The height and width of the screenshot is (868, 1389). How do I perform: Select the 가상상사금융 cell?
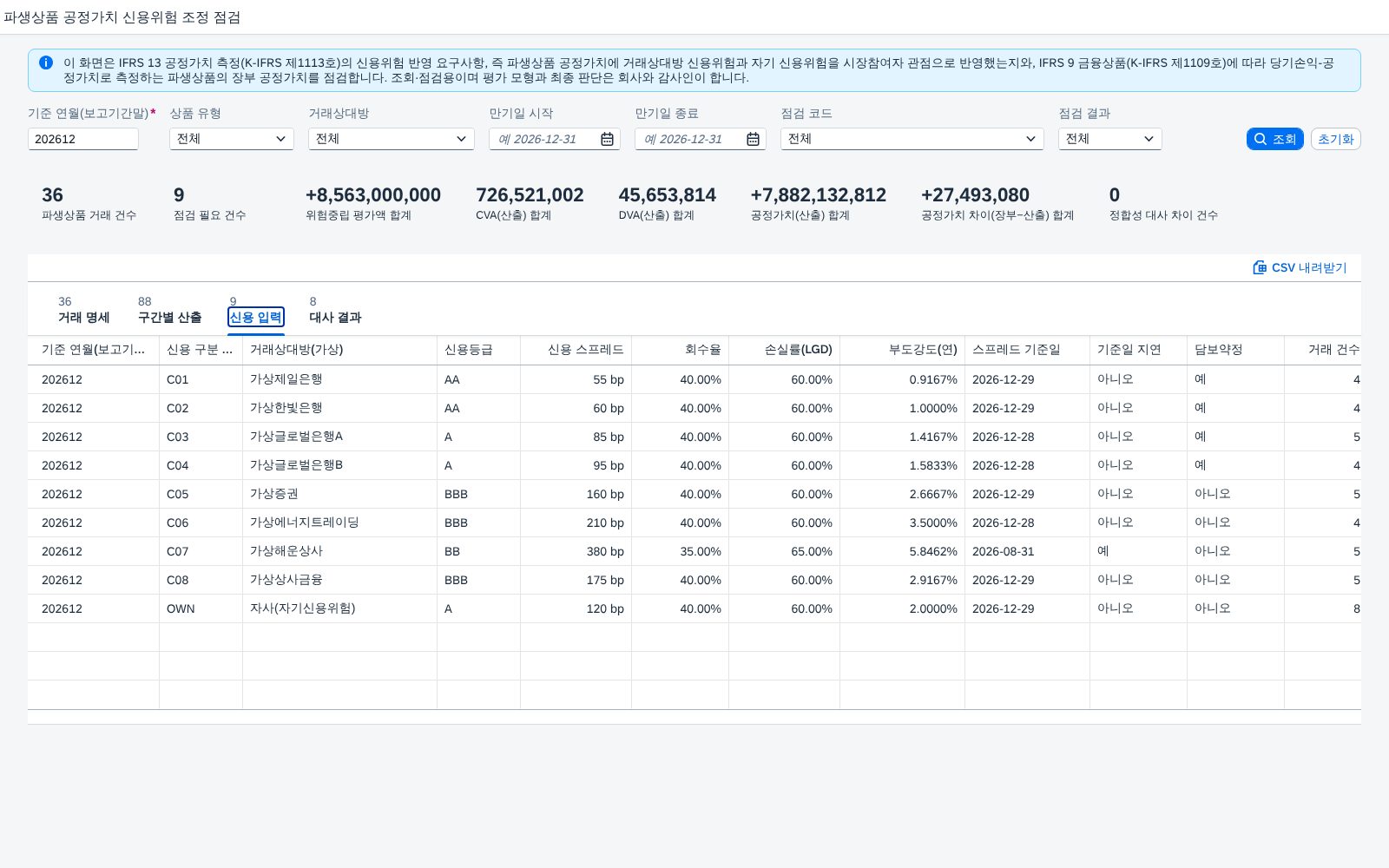340,580
